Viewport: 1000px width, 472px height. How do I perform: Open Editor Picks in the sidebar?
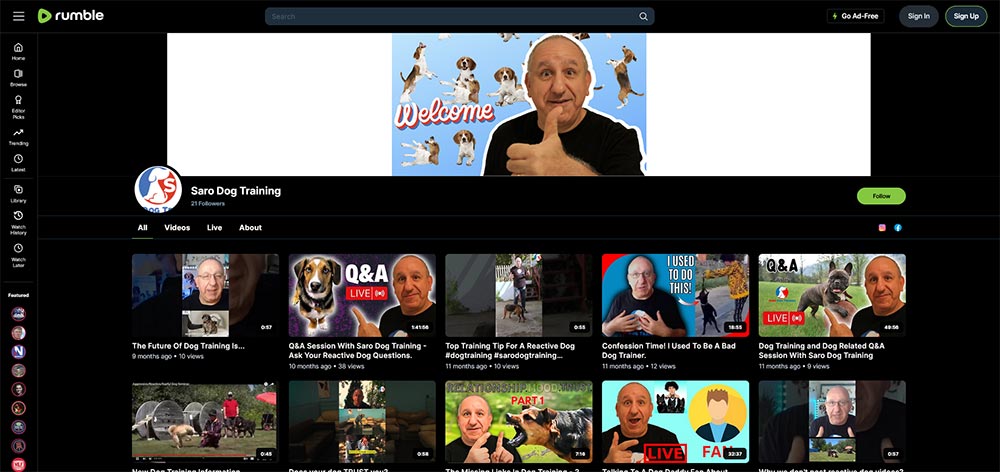(x=18, y=107)
